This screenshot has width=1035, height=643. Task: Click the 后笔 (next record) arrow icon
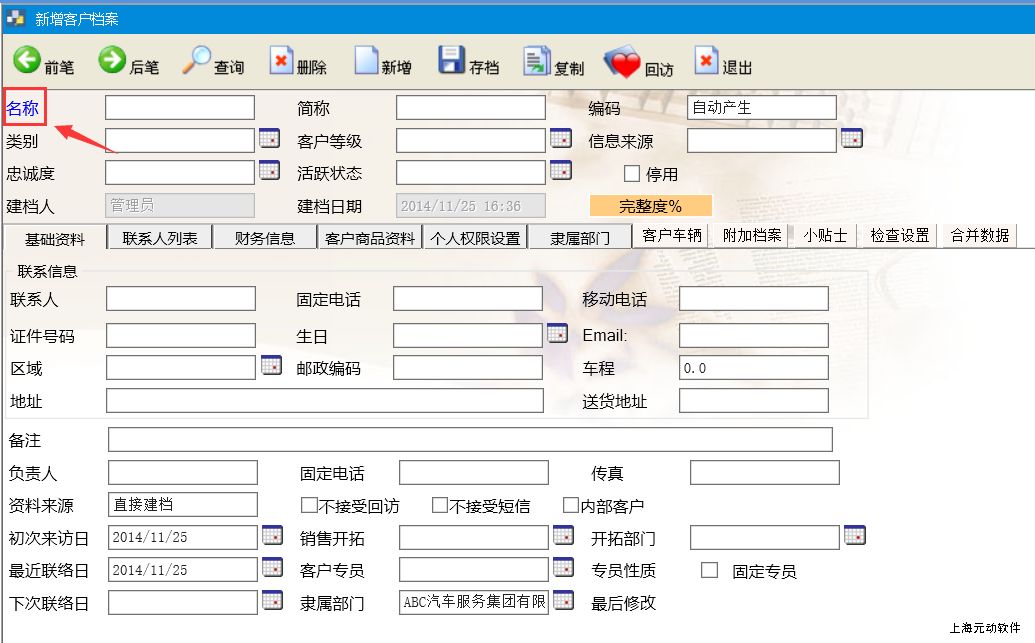112,62
